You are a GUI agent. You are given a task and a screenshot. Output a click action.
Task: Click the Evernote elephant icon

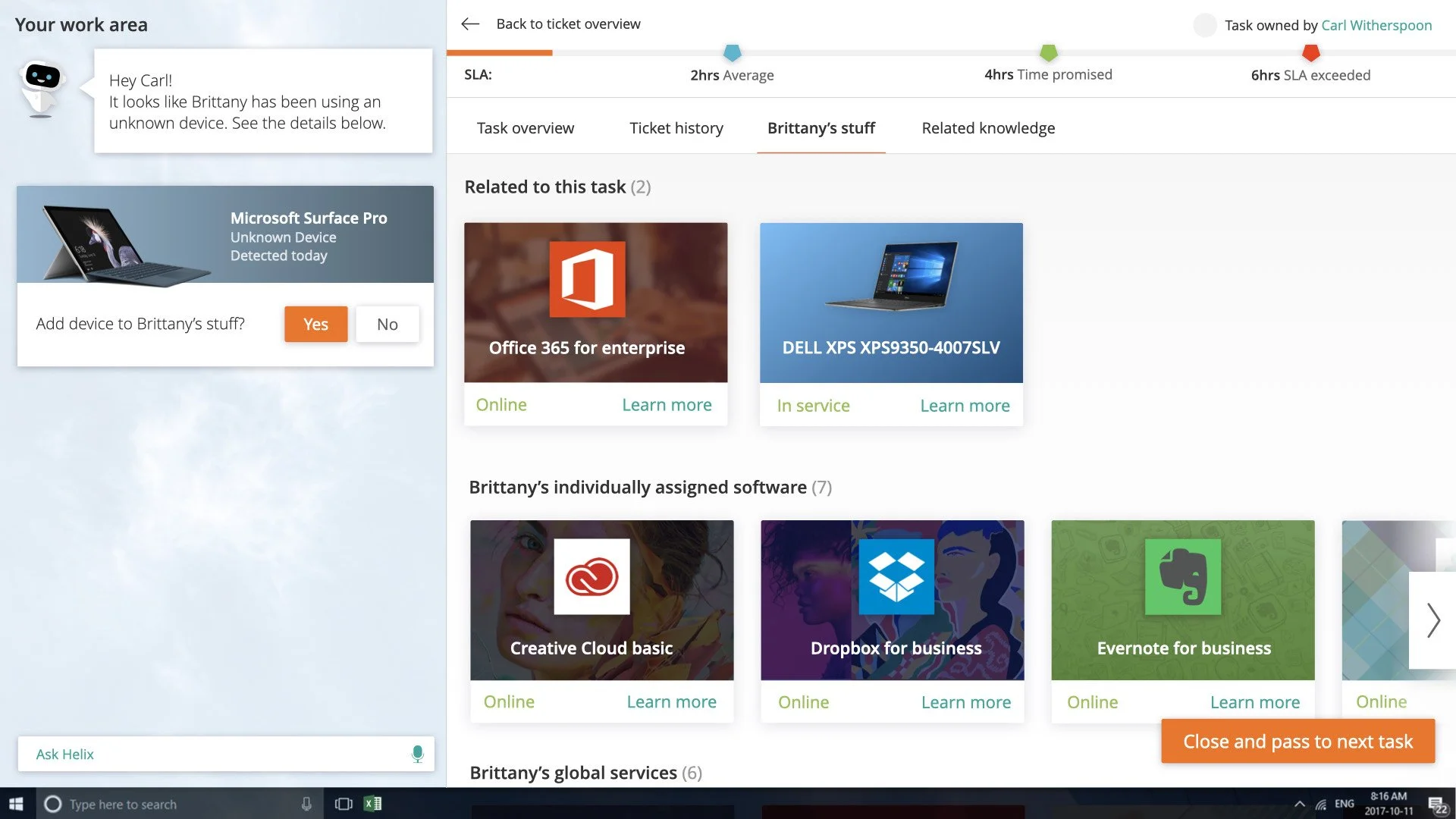click(1182, 576)
